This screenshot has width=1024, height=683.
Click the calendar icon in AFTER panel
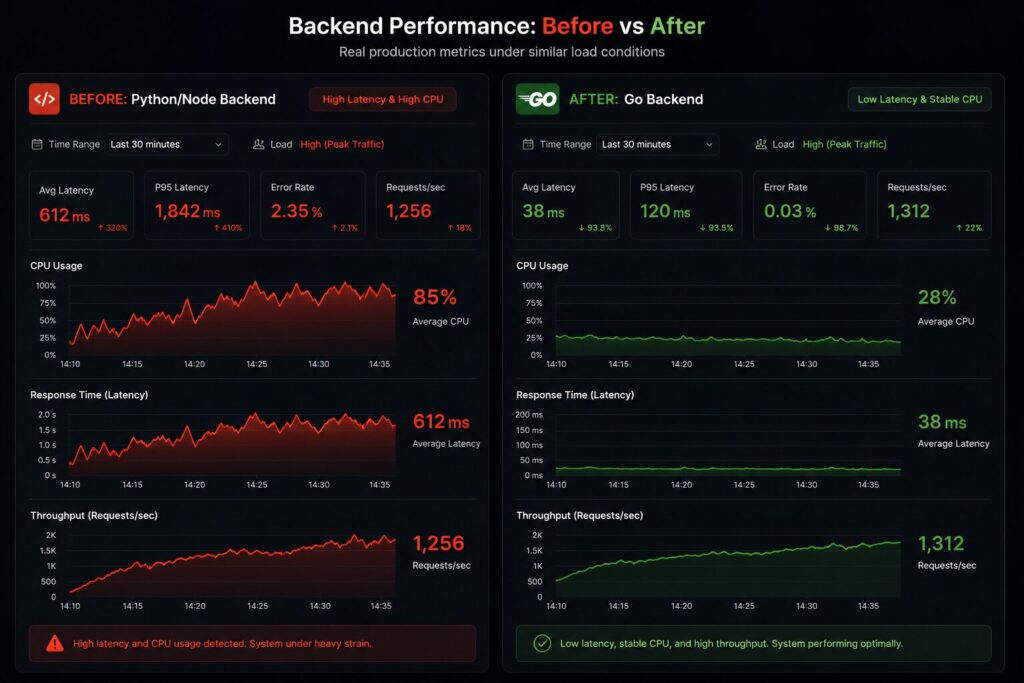(528, 144)
